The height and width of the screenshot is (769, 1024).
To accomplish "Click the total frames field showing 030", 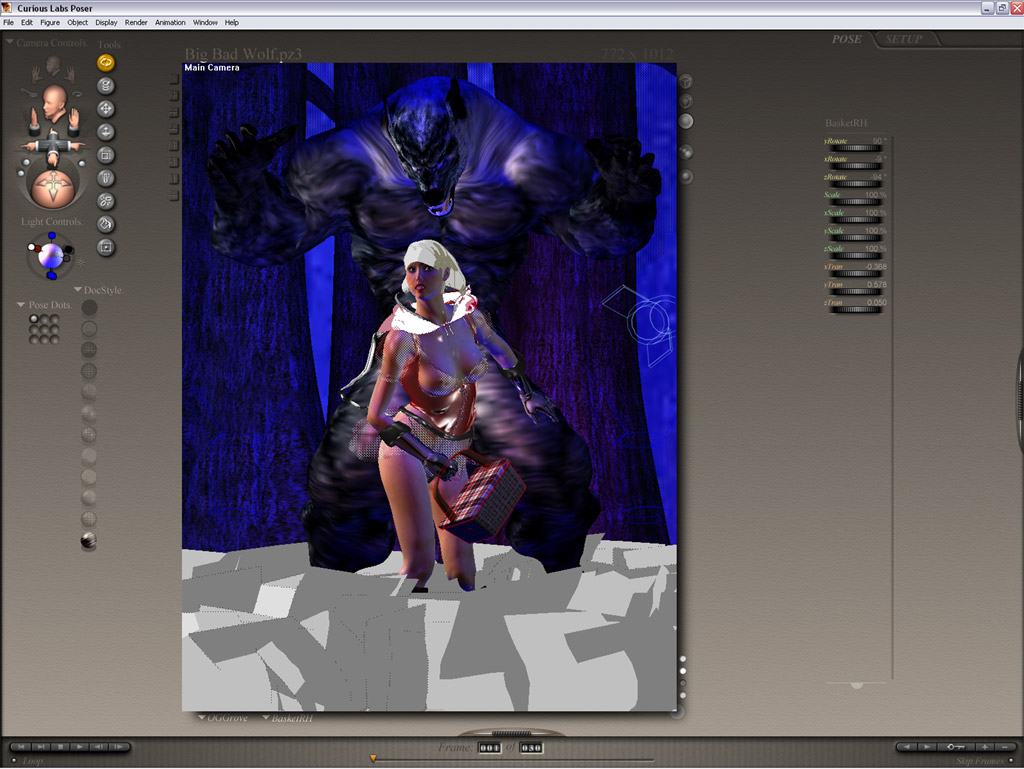I will pos(531,747).
